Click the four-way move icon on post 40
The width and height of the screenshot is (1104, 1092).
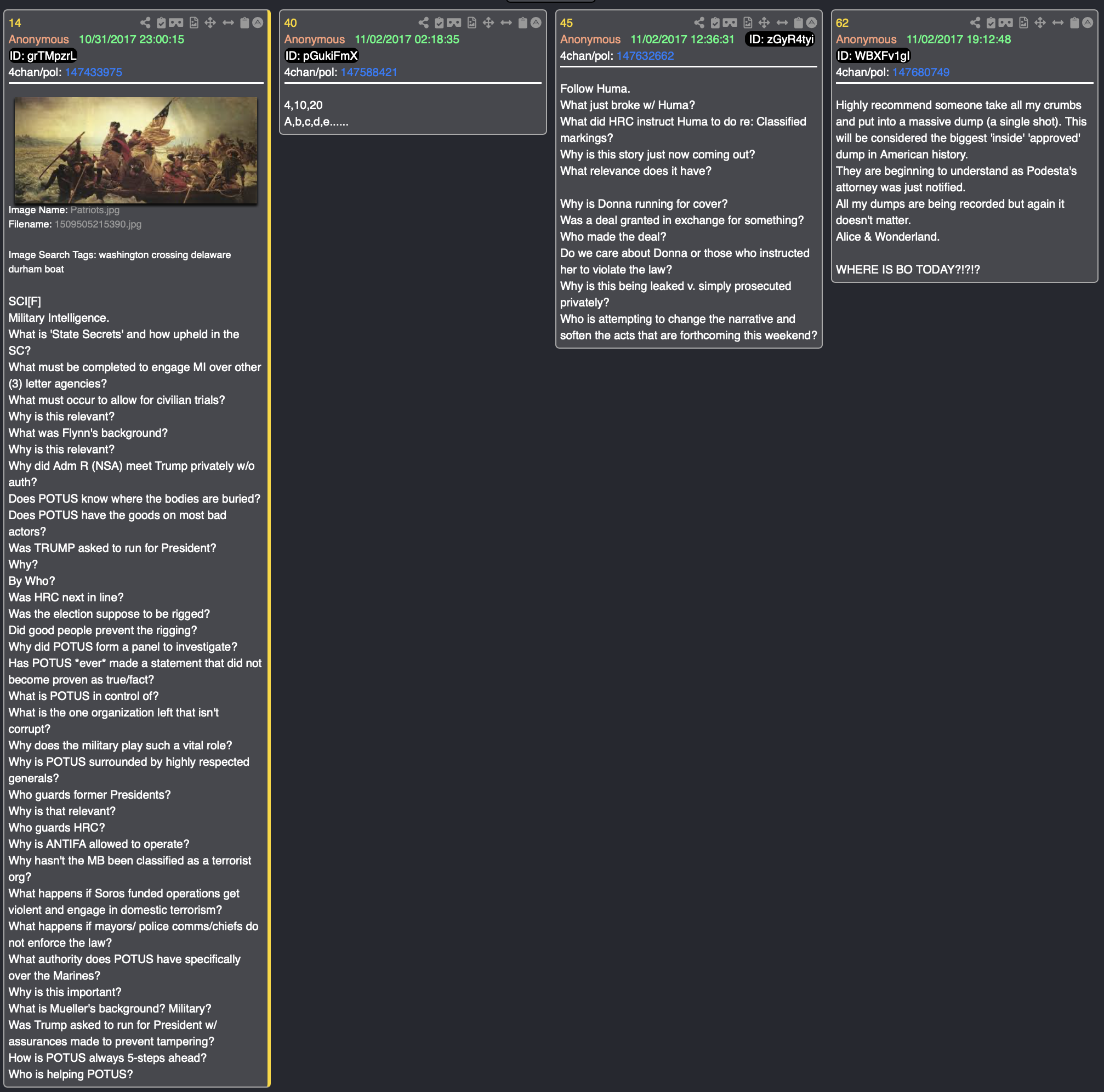click(488, 23)
